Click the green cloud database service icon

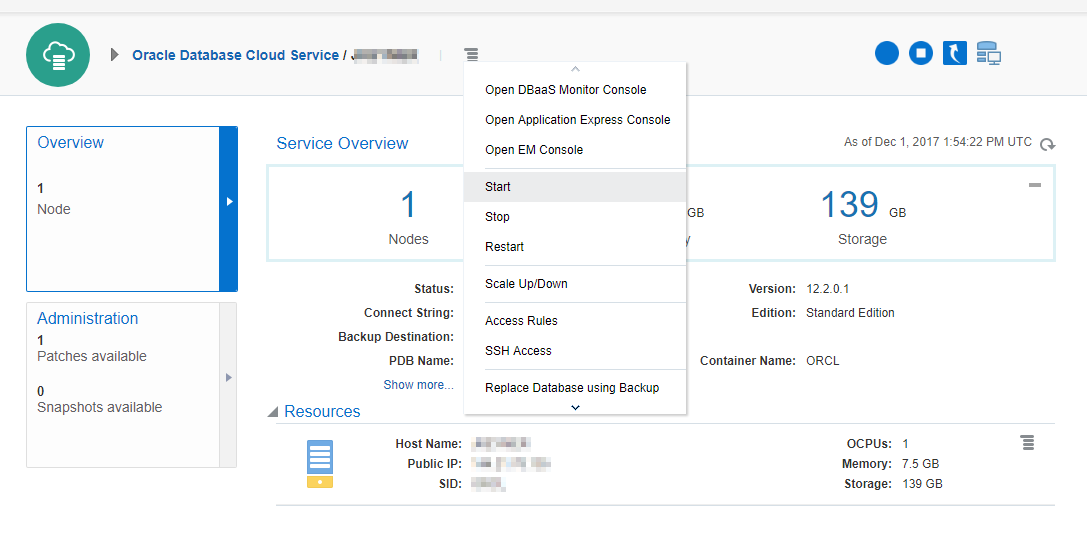[x=58, y=54]
